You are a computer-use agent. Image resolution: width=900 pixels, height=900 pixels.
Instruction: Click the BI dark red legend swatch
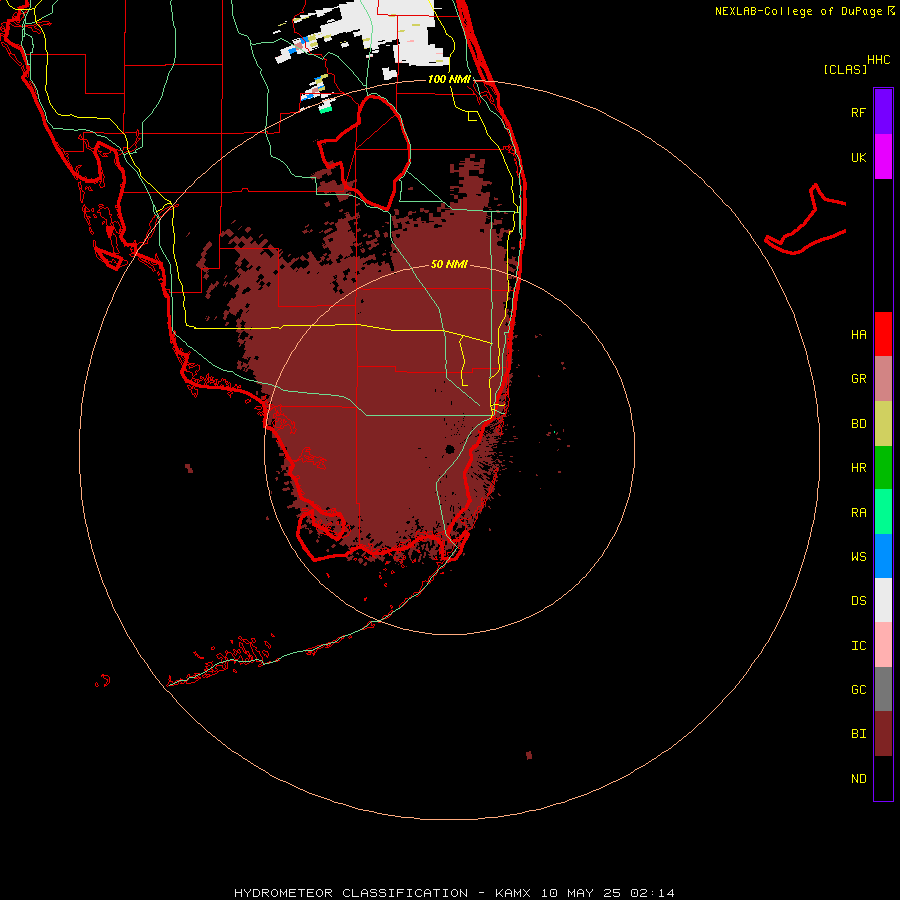[x=883, y=734]
